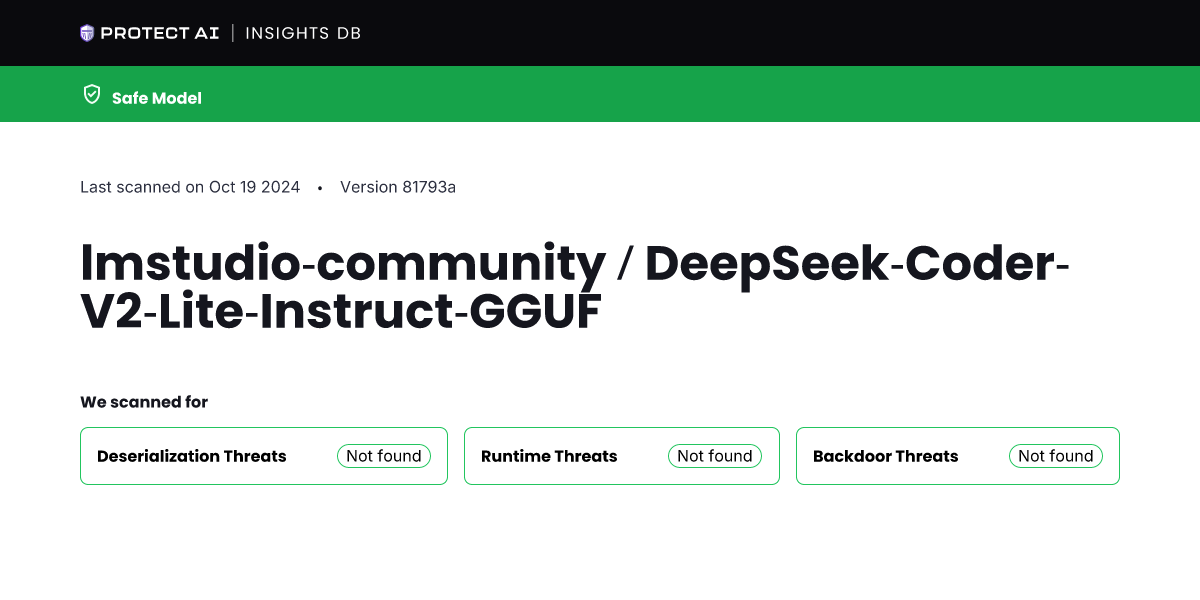
Task: Click the We scanned for heading
Action: tap(144, 402)
